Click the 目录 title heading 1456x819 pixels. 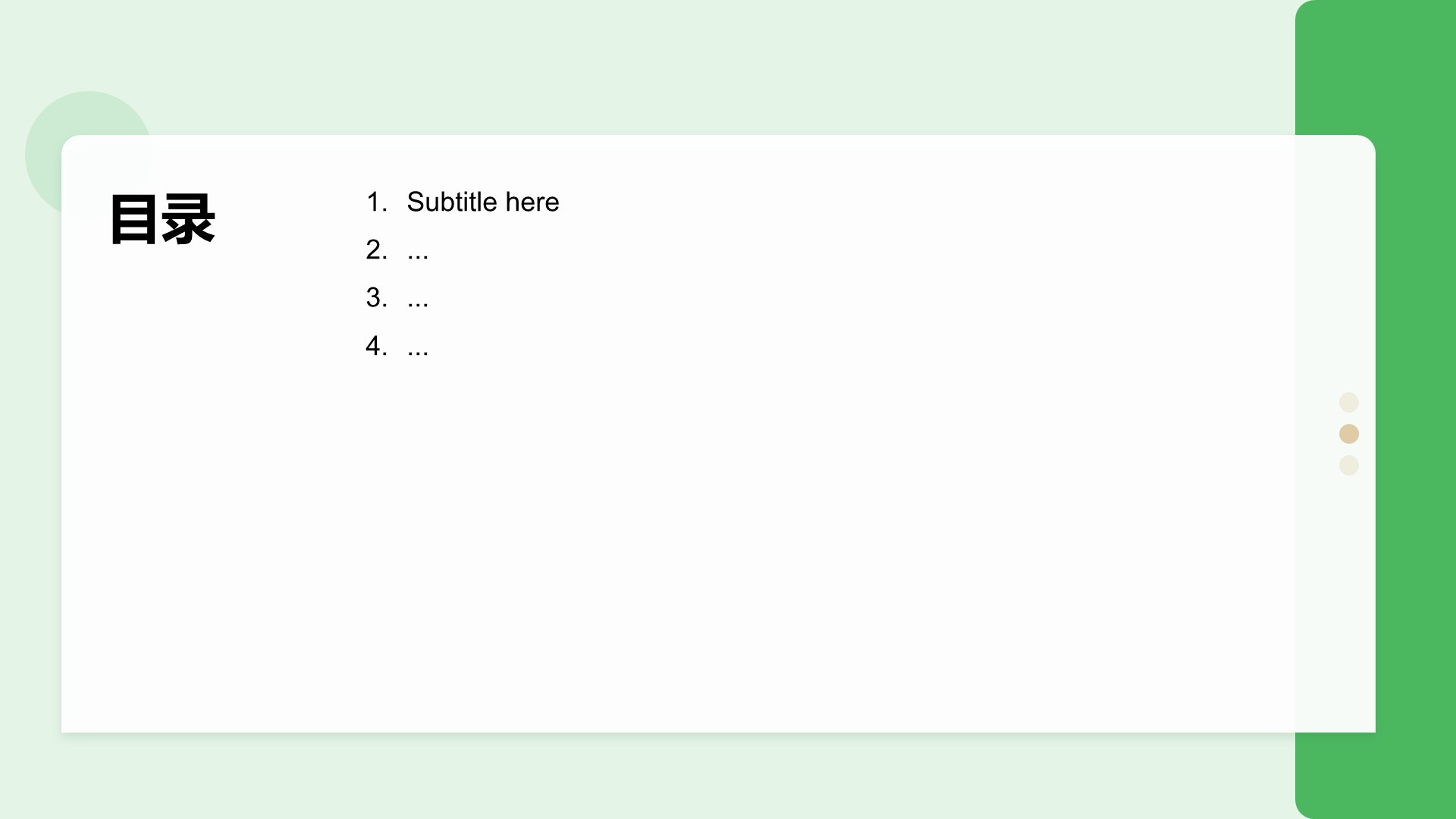point(162,219)
